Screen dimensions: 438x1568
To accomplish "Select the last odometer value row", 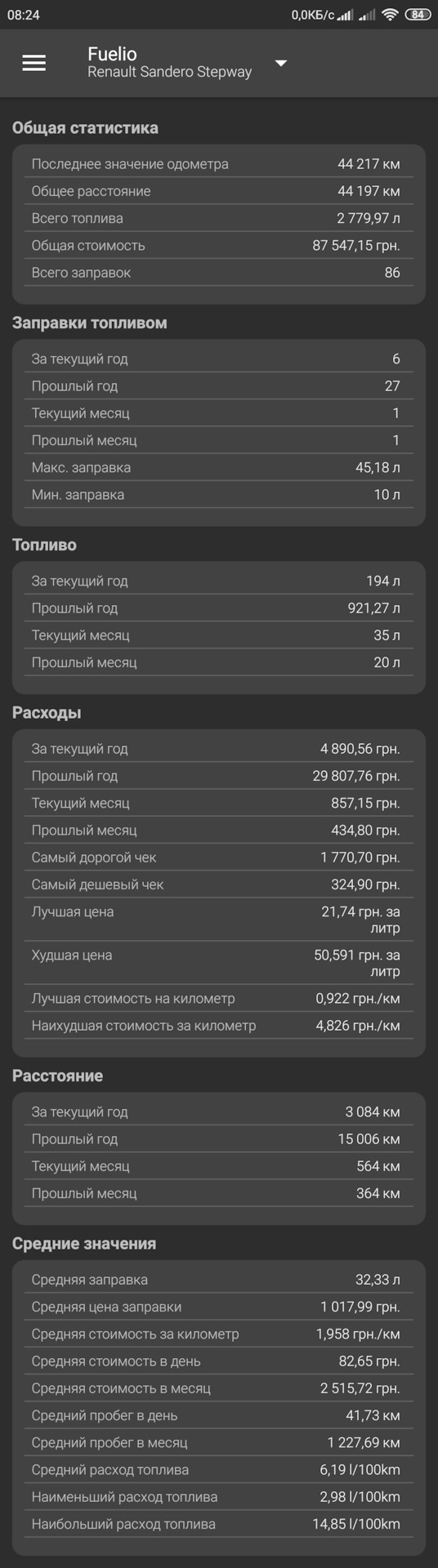I will (219, 164).
